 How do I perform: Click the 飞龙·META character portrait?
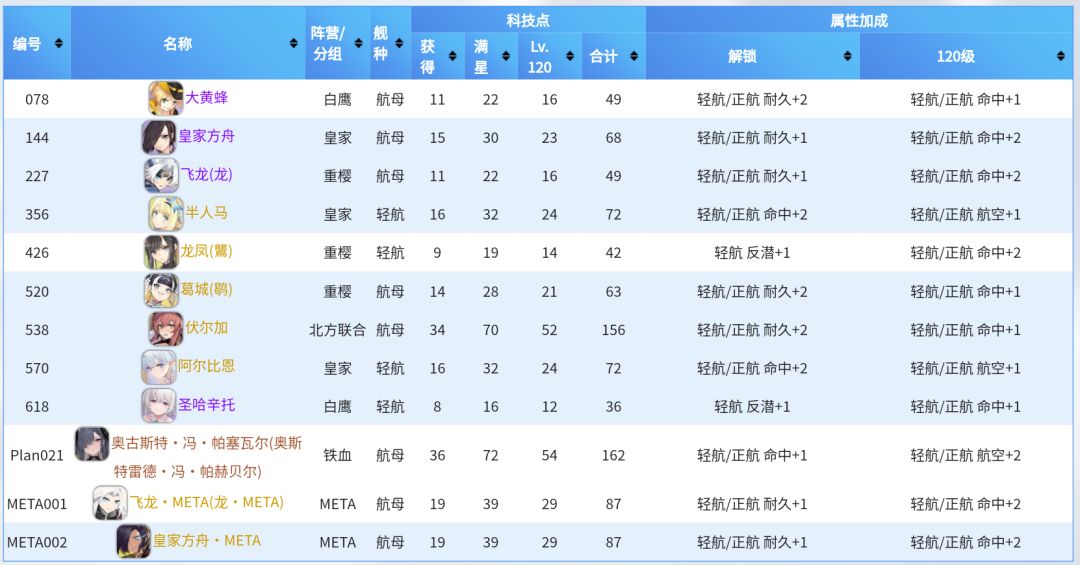(x=109, y=502)
